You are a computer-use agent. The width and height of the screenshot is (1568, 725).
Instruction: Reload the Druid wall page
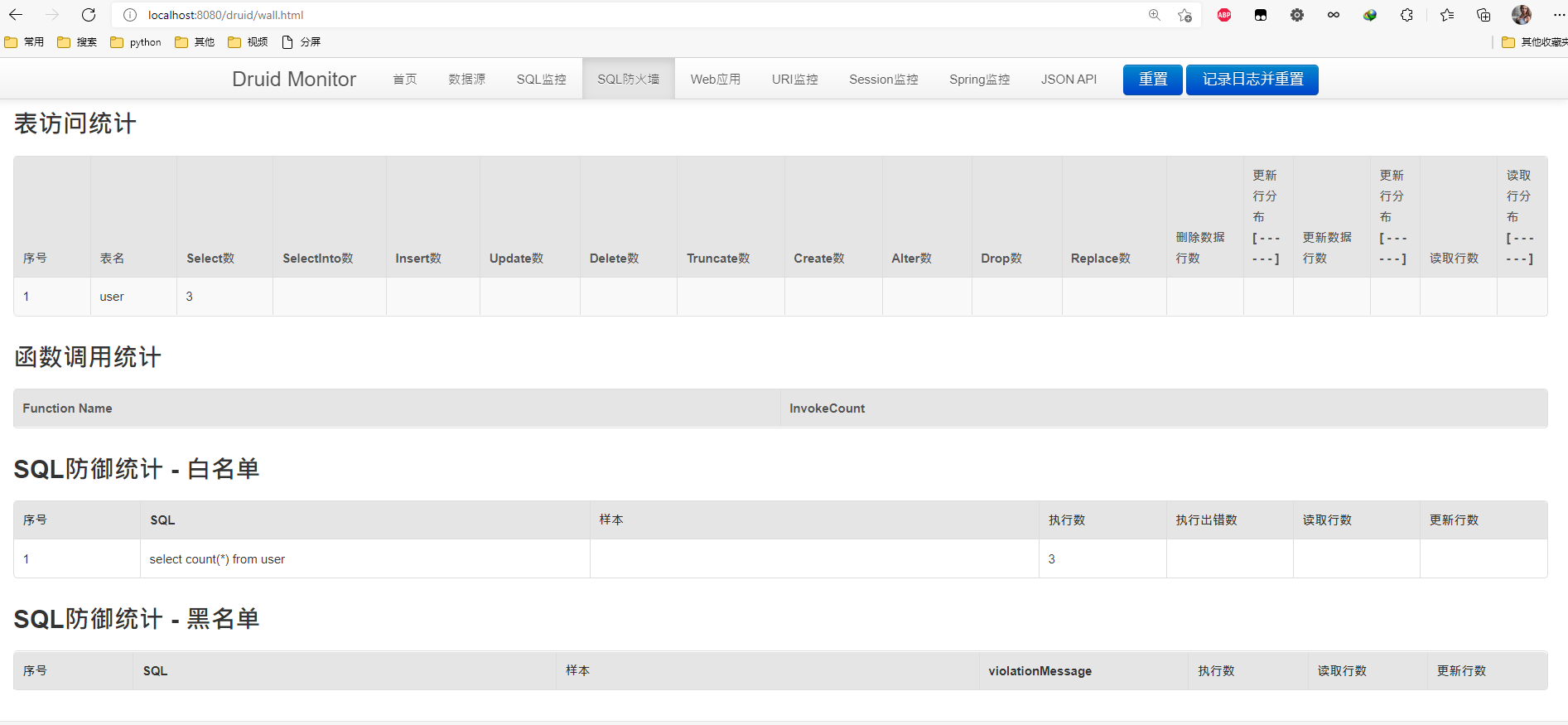89,15
